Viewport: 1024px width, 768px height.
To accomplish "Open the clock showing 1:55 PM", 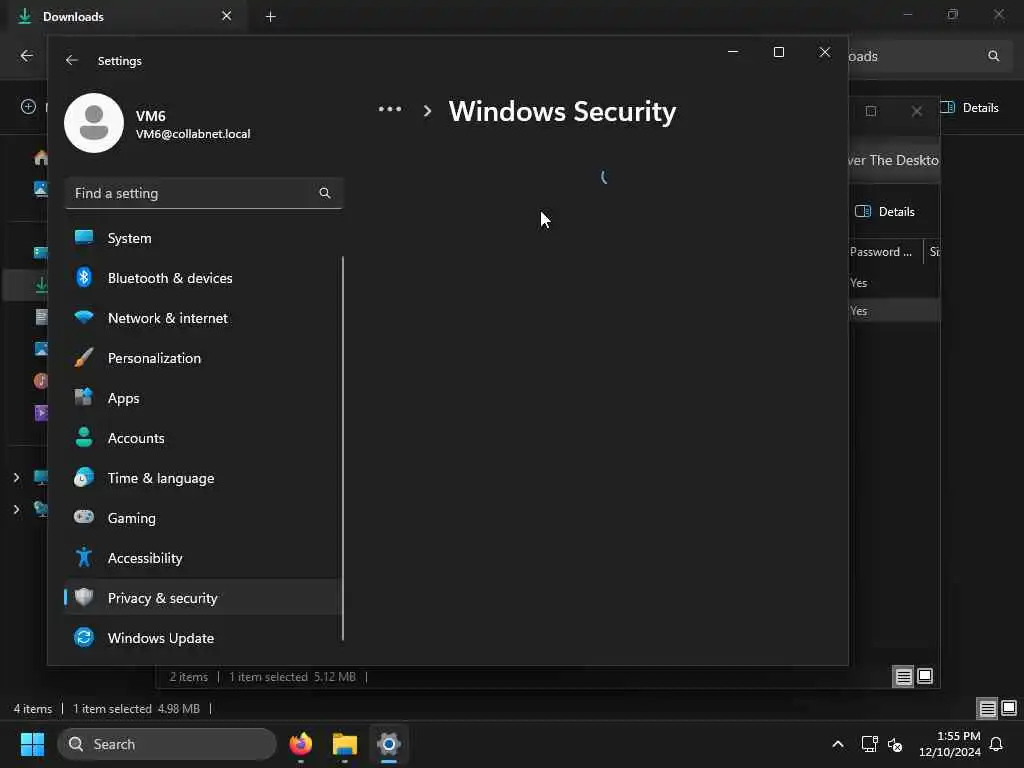I will tap(950, 744).
